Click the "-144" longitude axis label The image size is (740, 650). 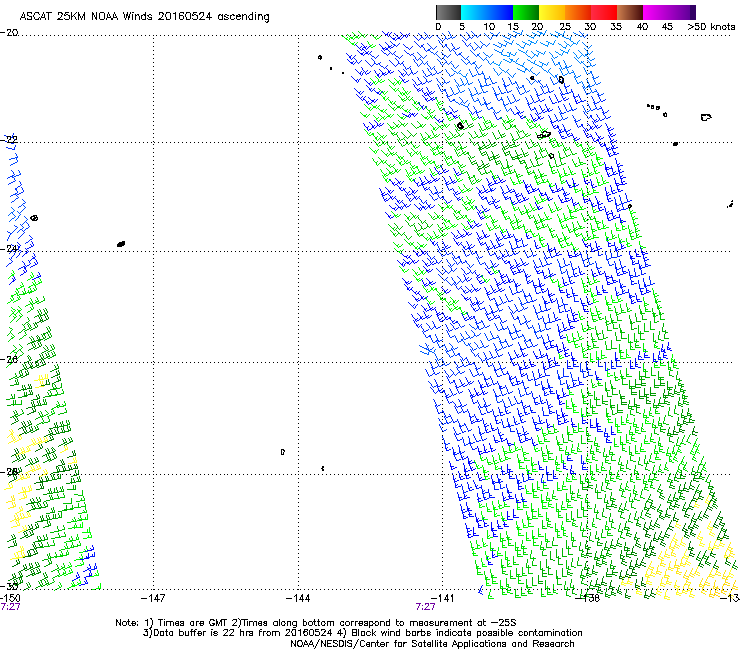tap(298, 598)
